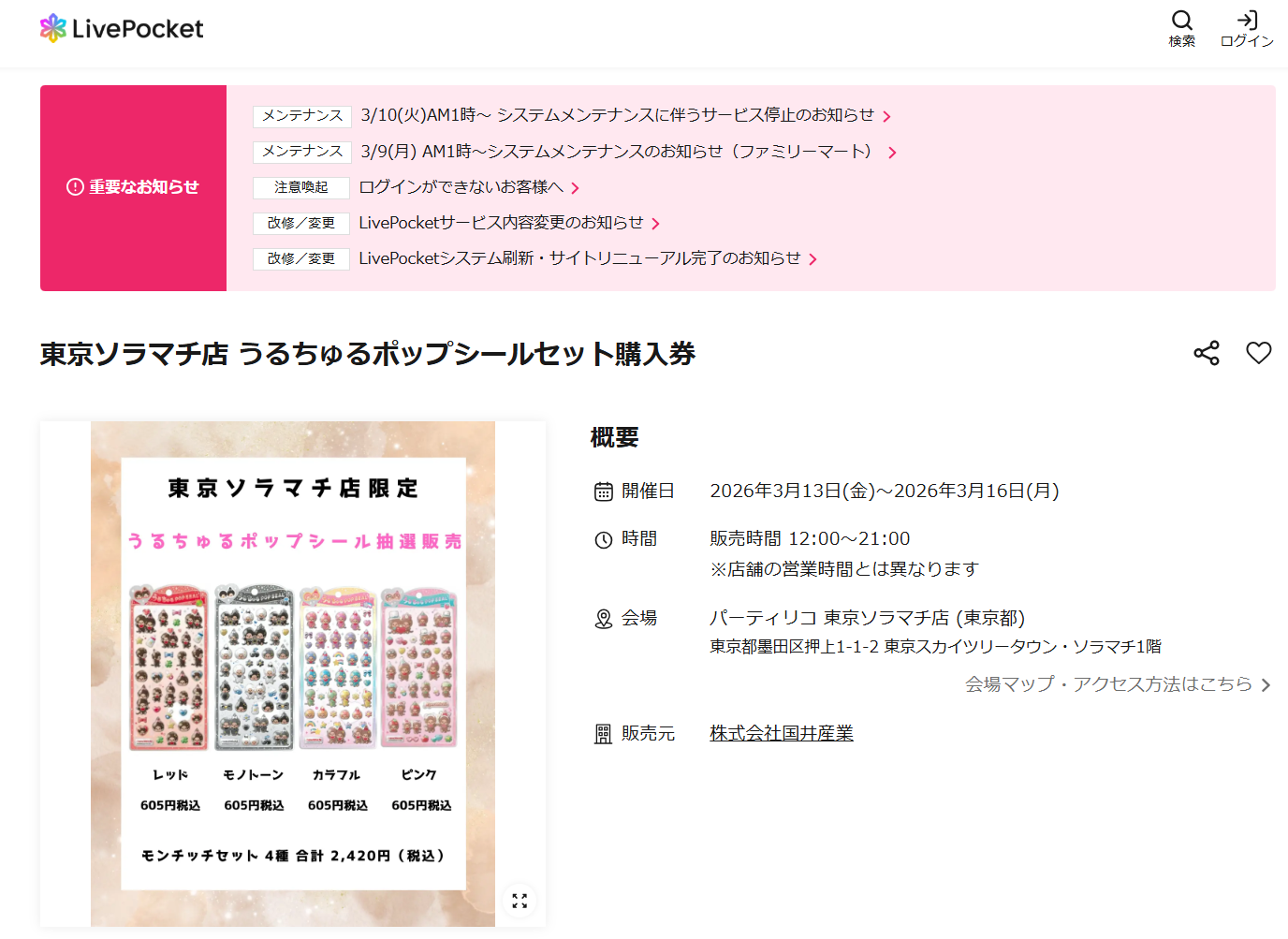
Task: Open 3/9 FamilyMart maintenance notice
Action: (620, 151)
